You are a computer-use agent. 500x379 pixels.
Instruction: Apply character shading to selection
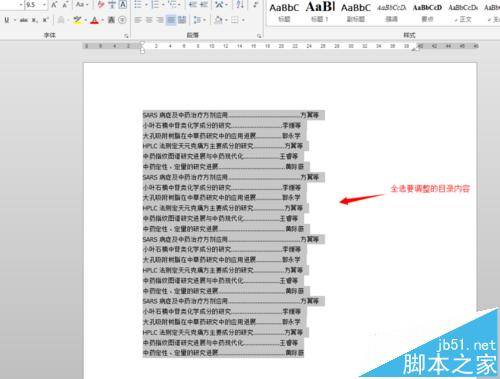coord(111,20)
